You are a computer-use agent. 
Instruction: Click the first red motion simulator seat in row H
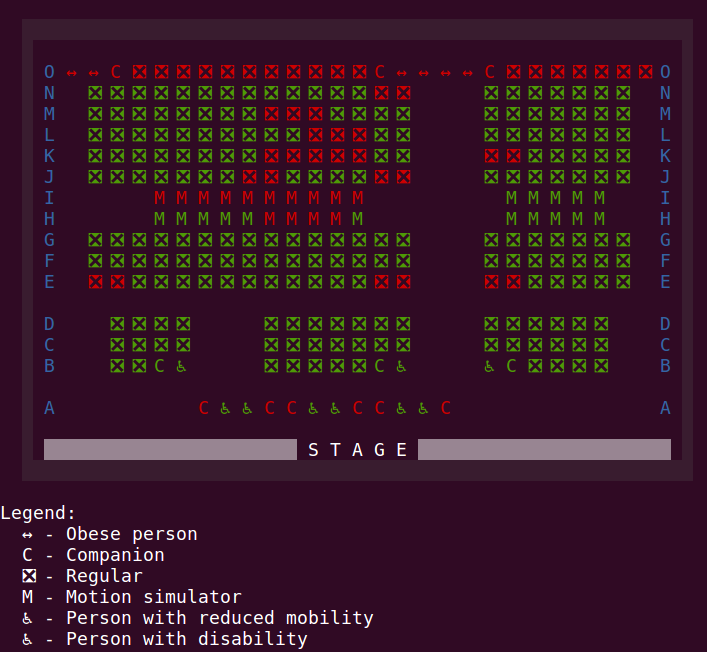pyautogui.click(x=270, y=219)
